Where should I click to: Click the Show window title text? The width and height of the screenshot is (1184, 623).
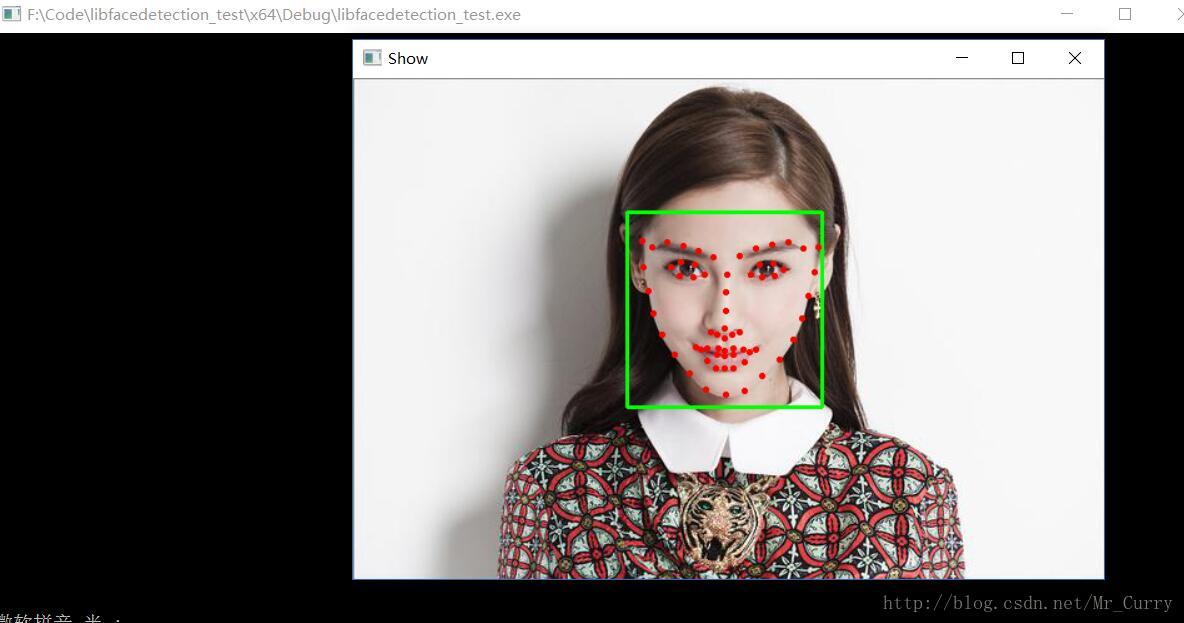[408, 58]
